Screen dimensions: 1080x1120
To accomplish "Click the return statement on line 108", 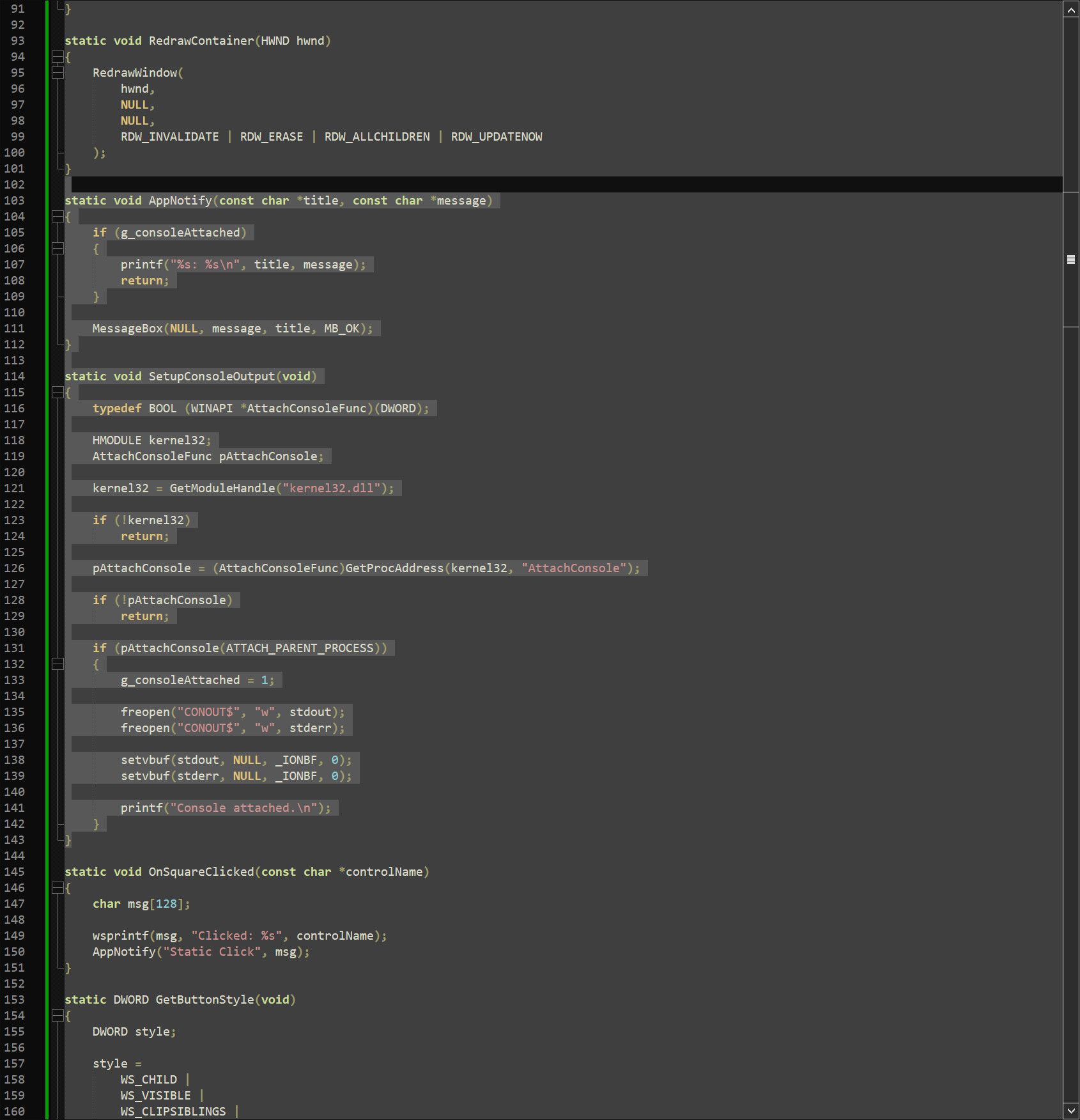I will tap(145, 281).
